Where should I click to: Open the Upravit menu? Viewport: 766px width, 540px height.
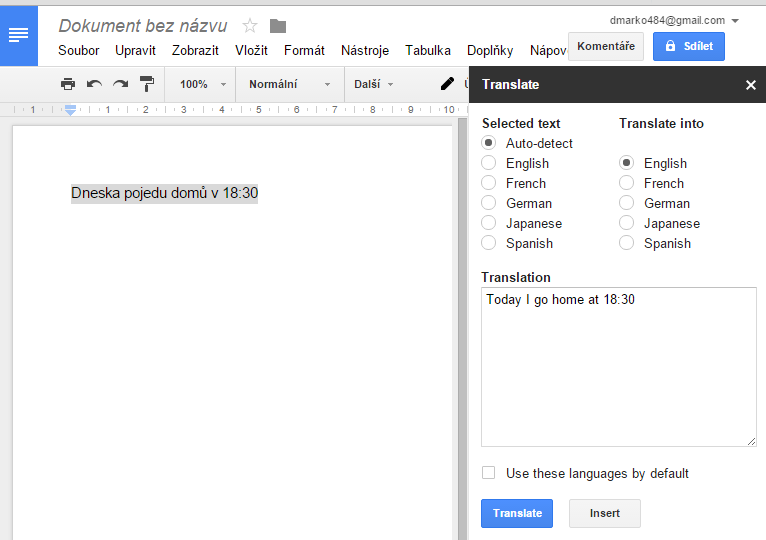pos(135,50)
